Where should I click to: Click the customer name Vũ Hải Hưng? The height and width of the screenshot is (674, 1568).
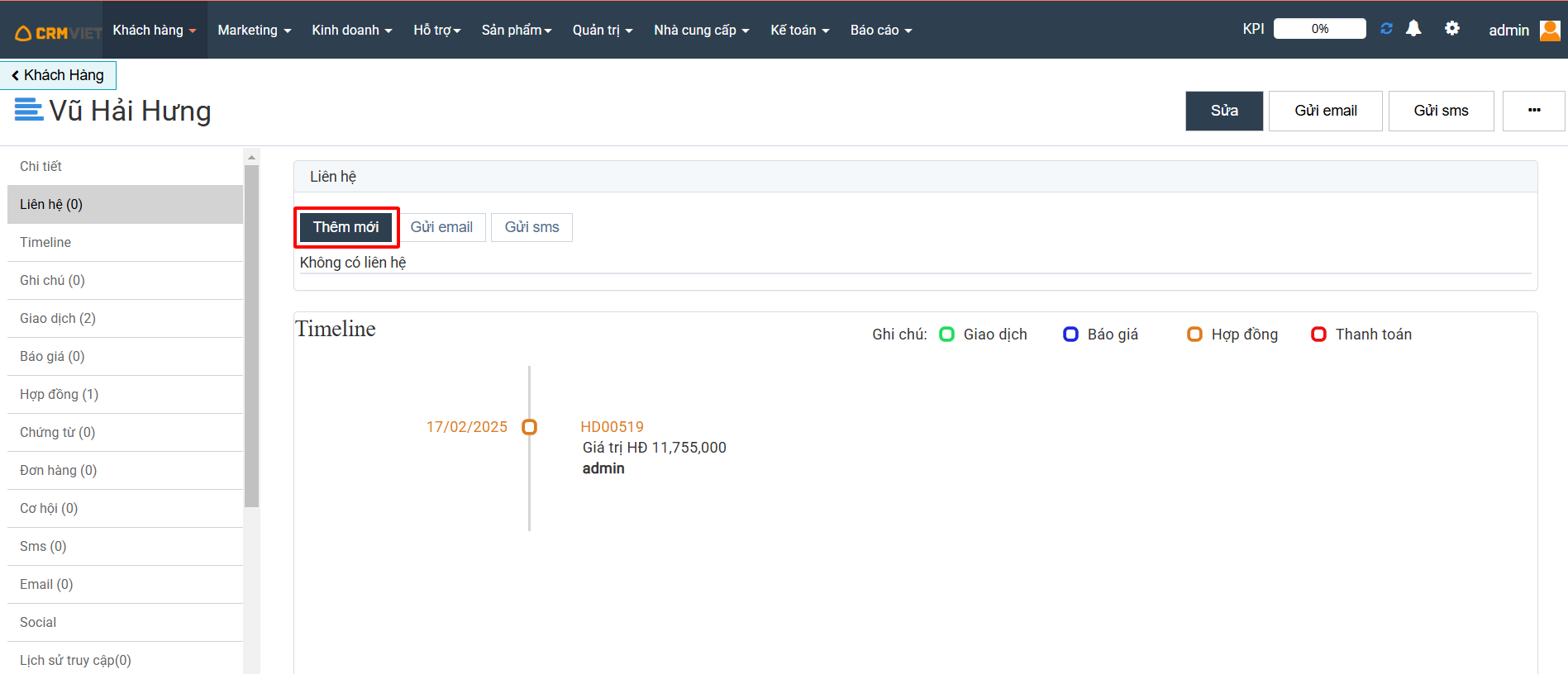click(x=130, y=111)
